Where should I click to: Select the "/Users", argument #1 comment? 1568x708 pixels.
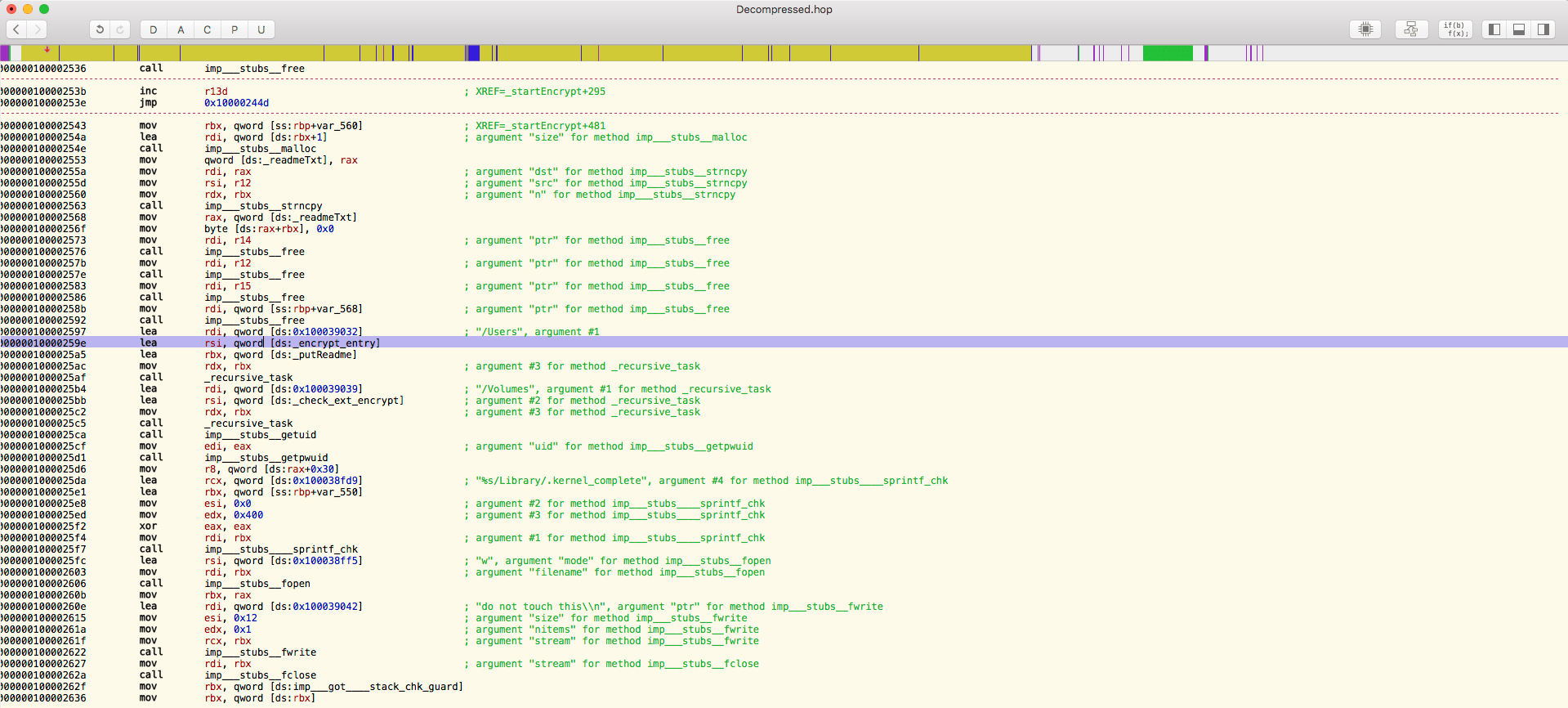[538, 332]
